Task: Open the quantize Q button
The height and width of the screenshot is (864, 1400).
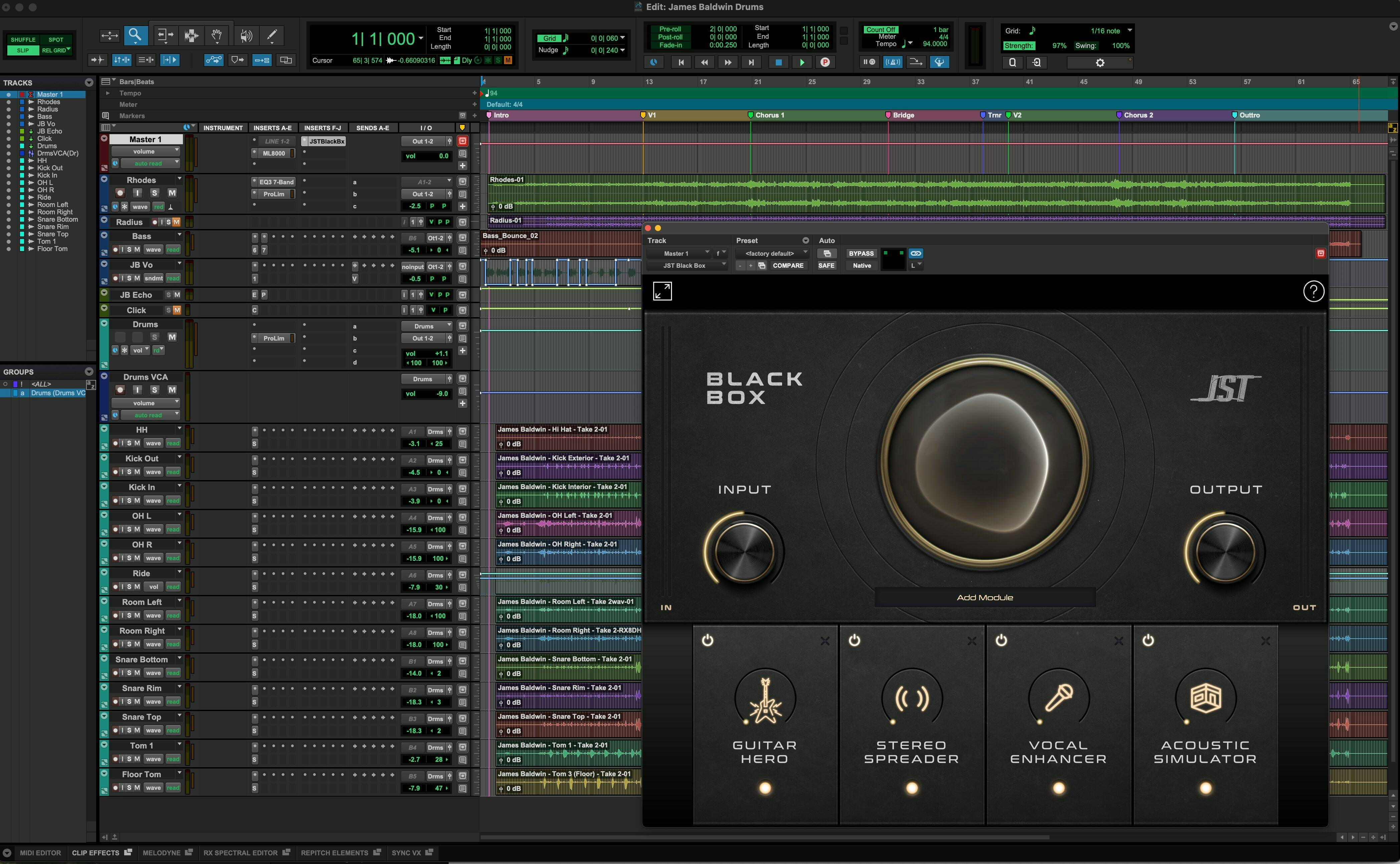Action: [x=1013, y=63]
